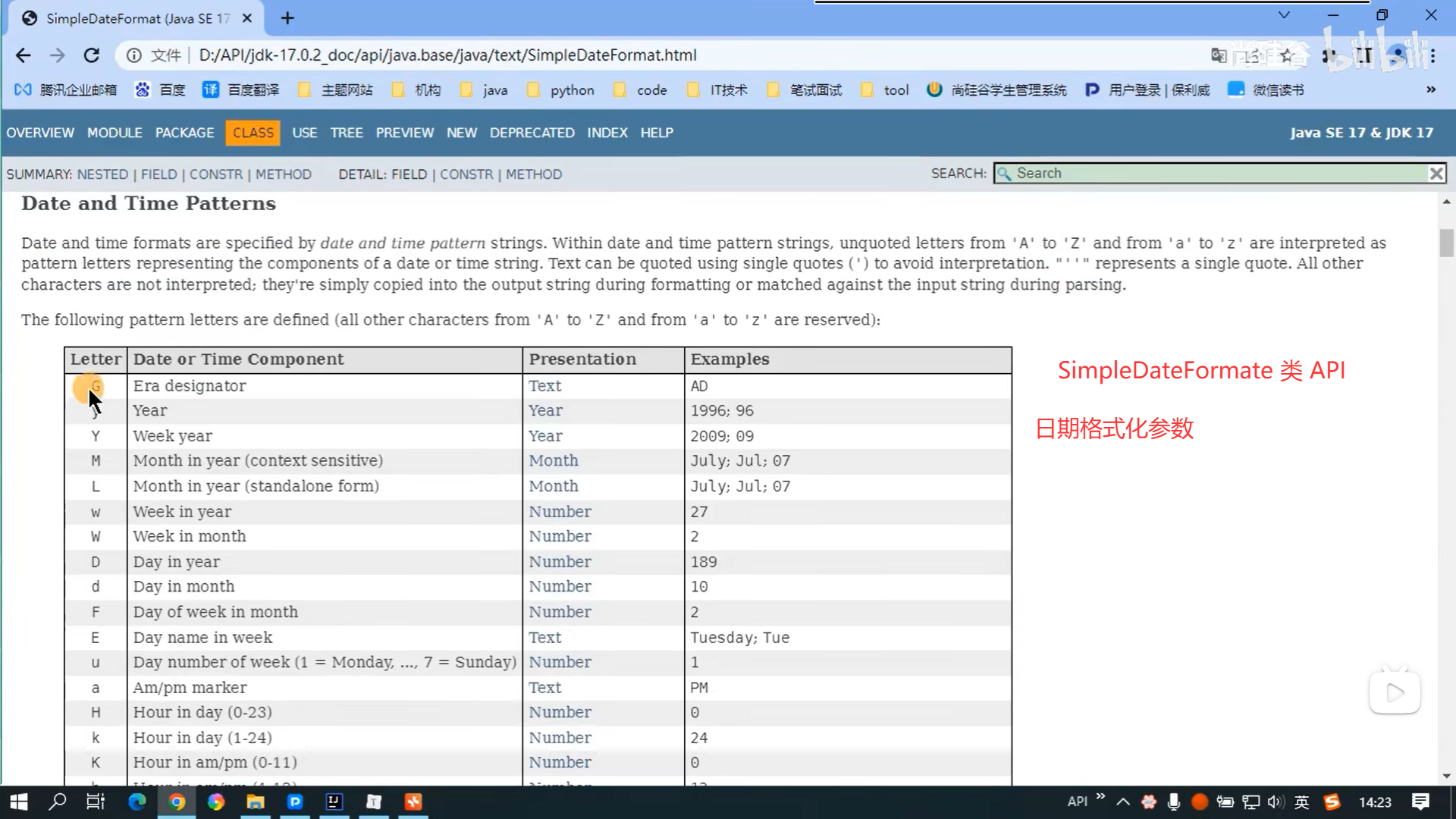1456x819 pixels.
Task: Open IntelliJ IDEA from the taskbar
Action: [x=334, y=802]
